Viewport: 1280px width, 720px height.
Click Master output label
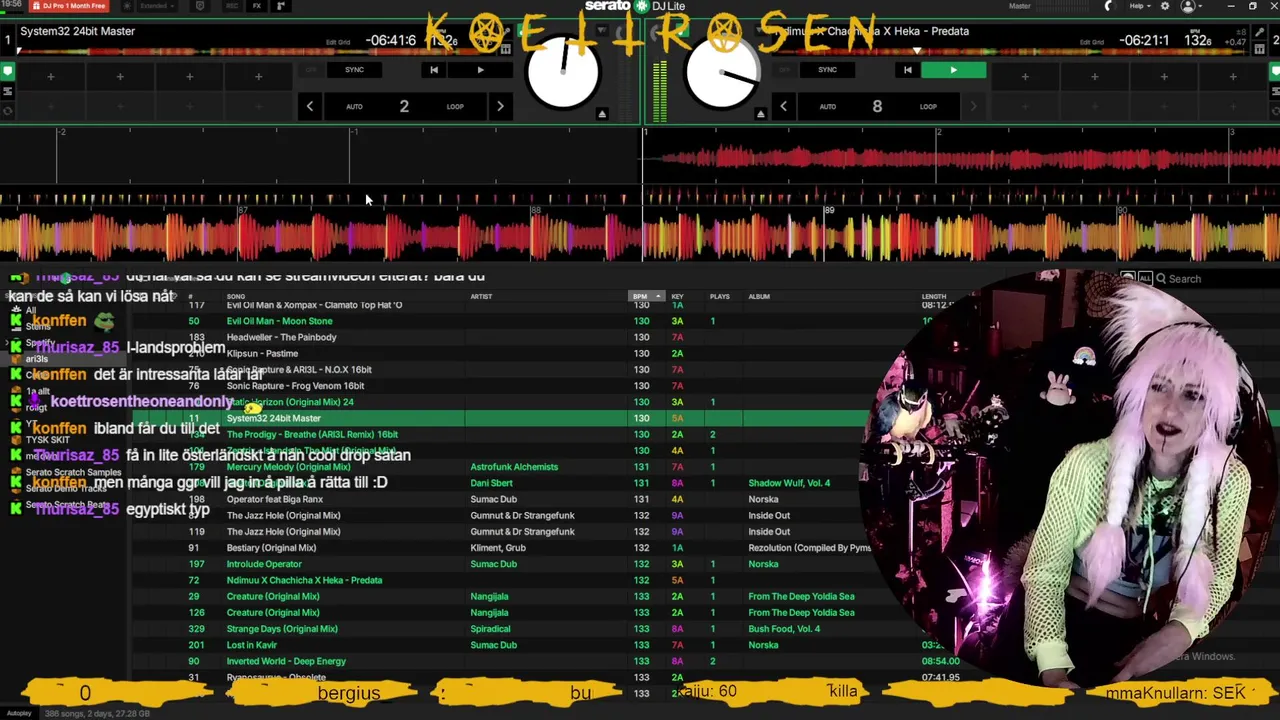pyautogui.click(x=1020, y=6)
